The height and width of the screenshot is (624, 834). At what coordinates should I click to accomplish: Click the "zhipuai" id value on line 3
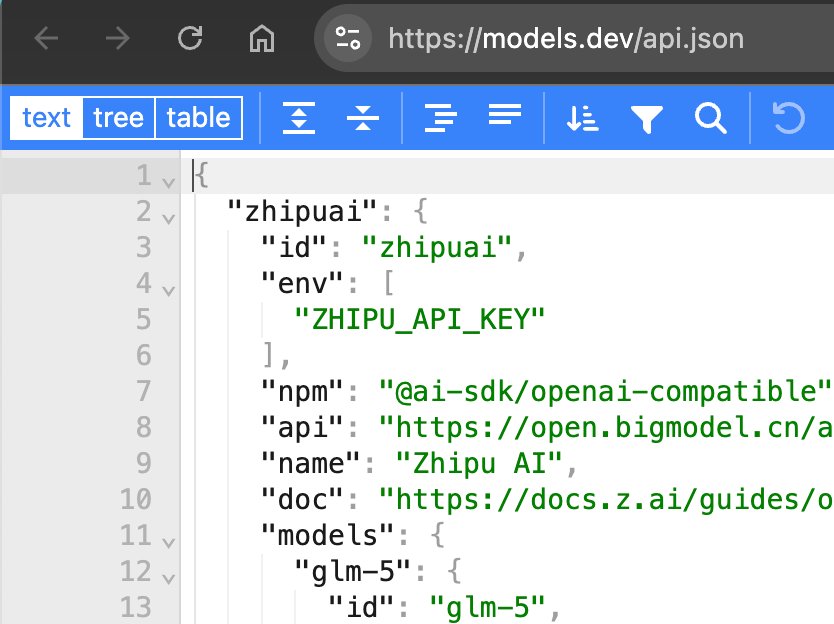437,247
